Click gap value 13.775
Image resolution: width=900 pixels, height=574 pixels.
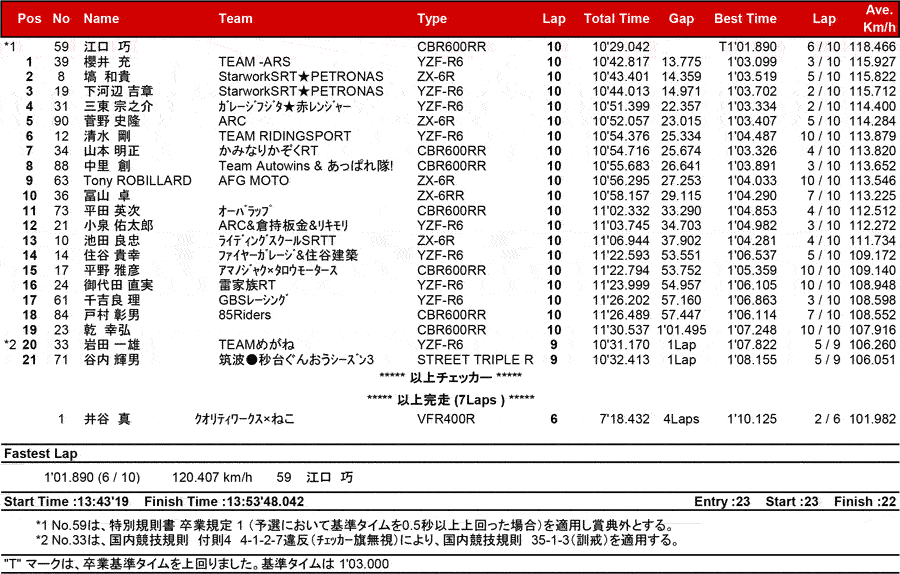pyautogui.click(x=681, y=61)
